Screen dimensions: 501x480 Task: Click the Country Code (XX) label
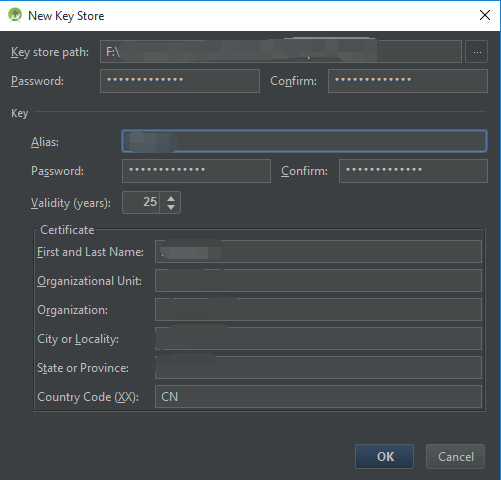pos(88,397)
